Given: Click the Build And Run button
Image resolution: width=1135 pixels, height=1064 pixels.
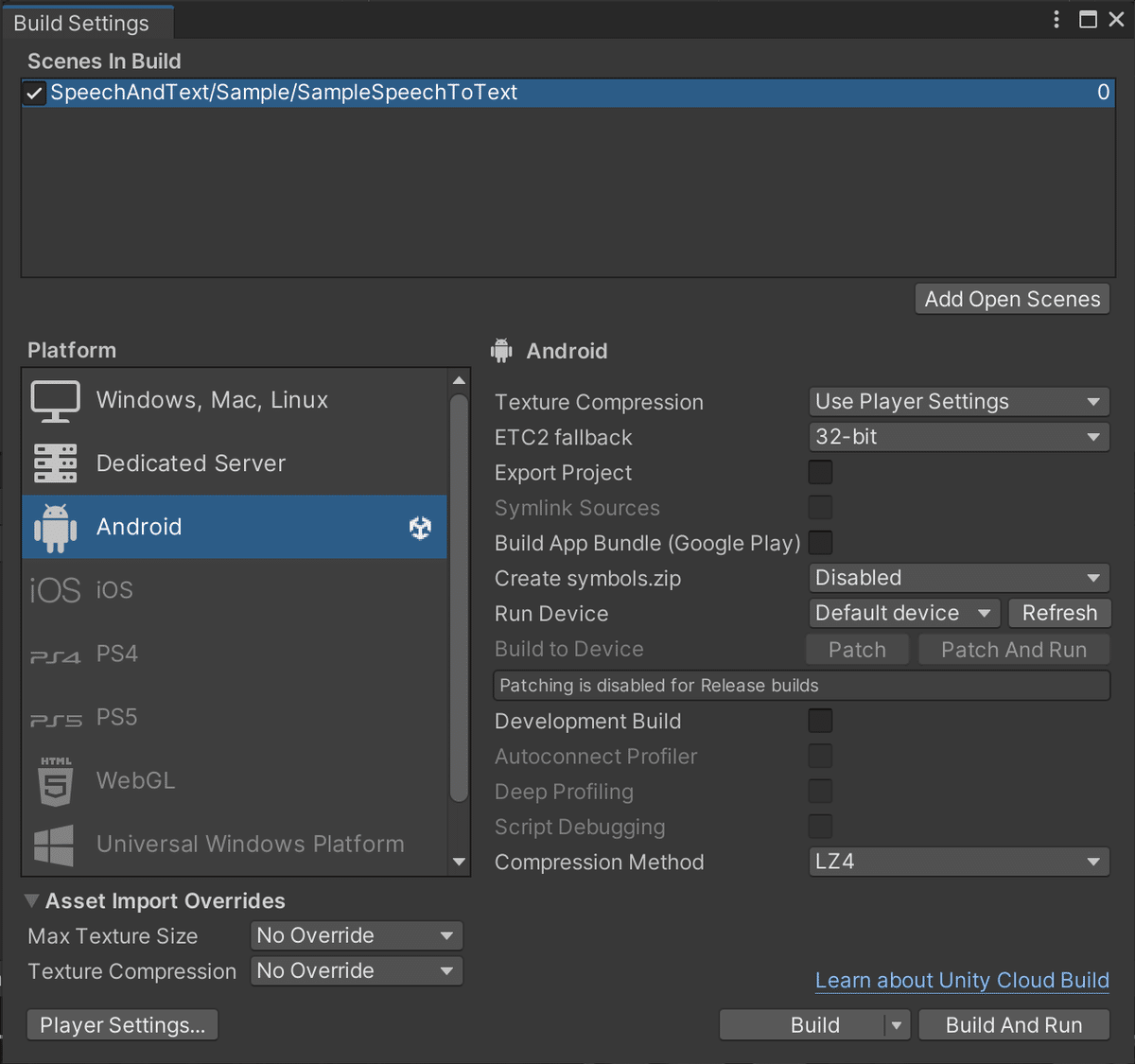Looking at the screenshot, I should [x=1014, y=1025].
